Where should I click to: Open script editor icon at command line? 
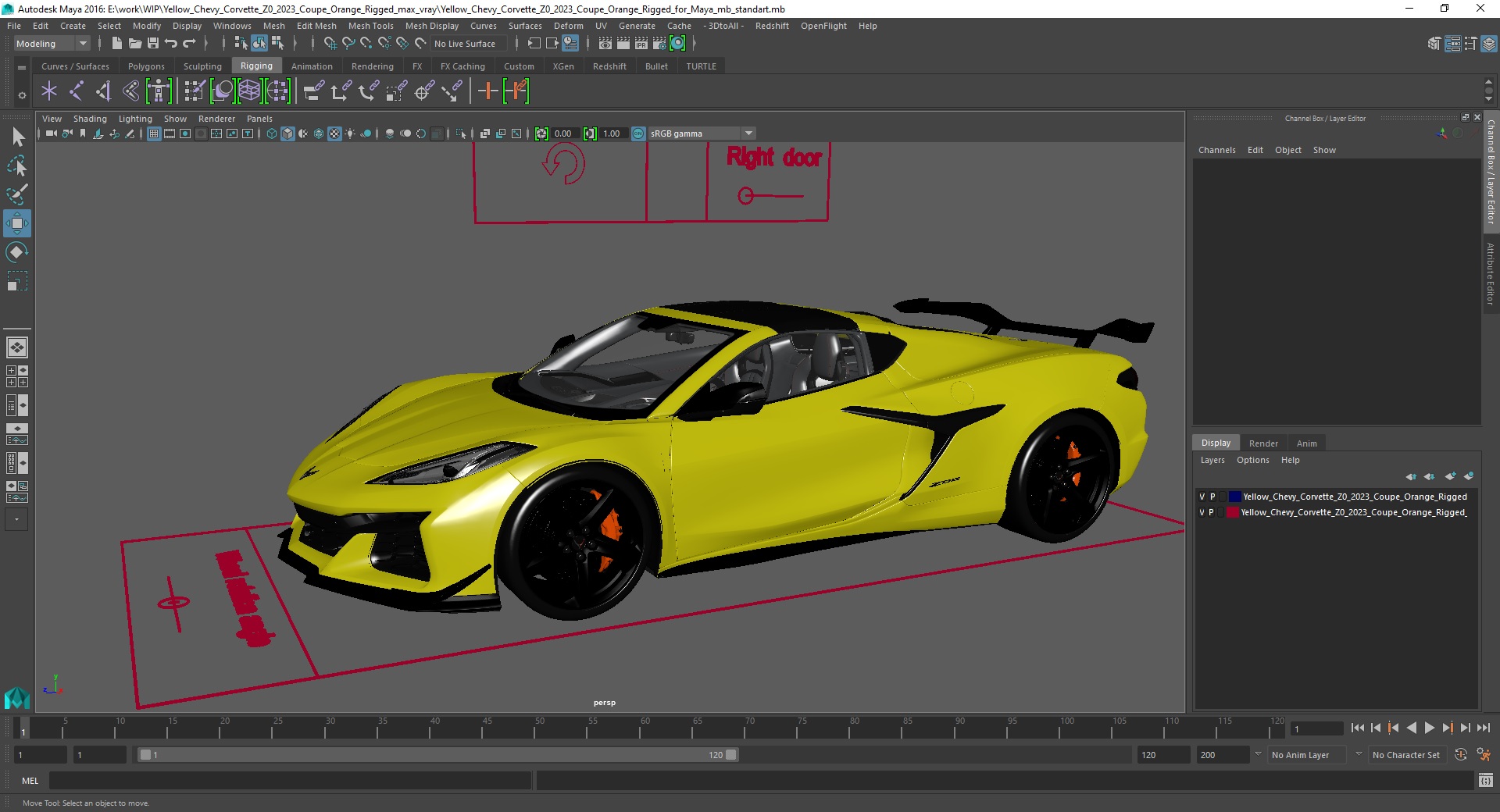pyautogui.click(x=1486, y=780)
